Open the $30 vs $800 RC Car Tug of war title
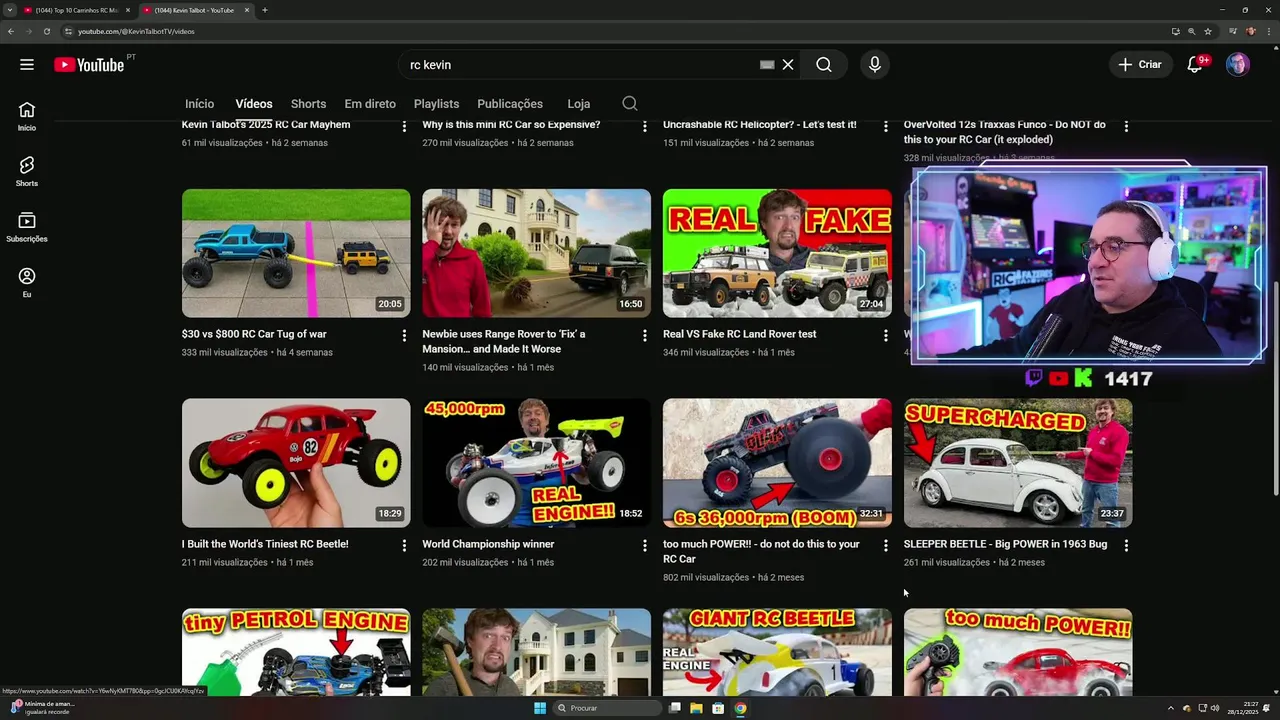This screenshot has height=720, width=1280. [254, 334]
